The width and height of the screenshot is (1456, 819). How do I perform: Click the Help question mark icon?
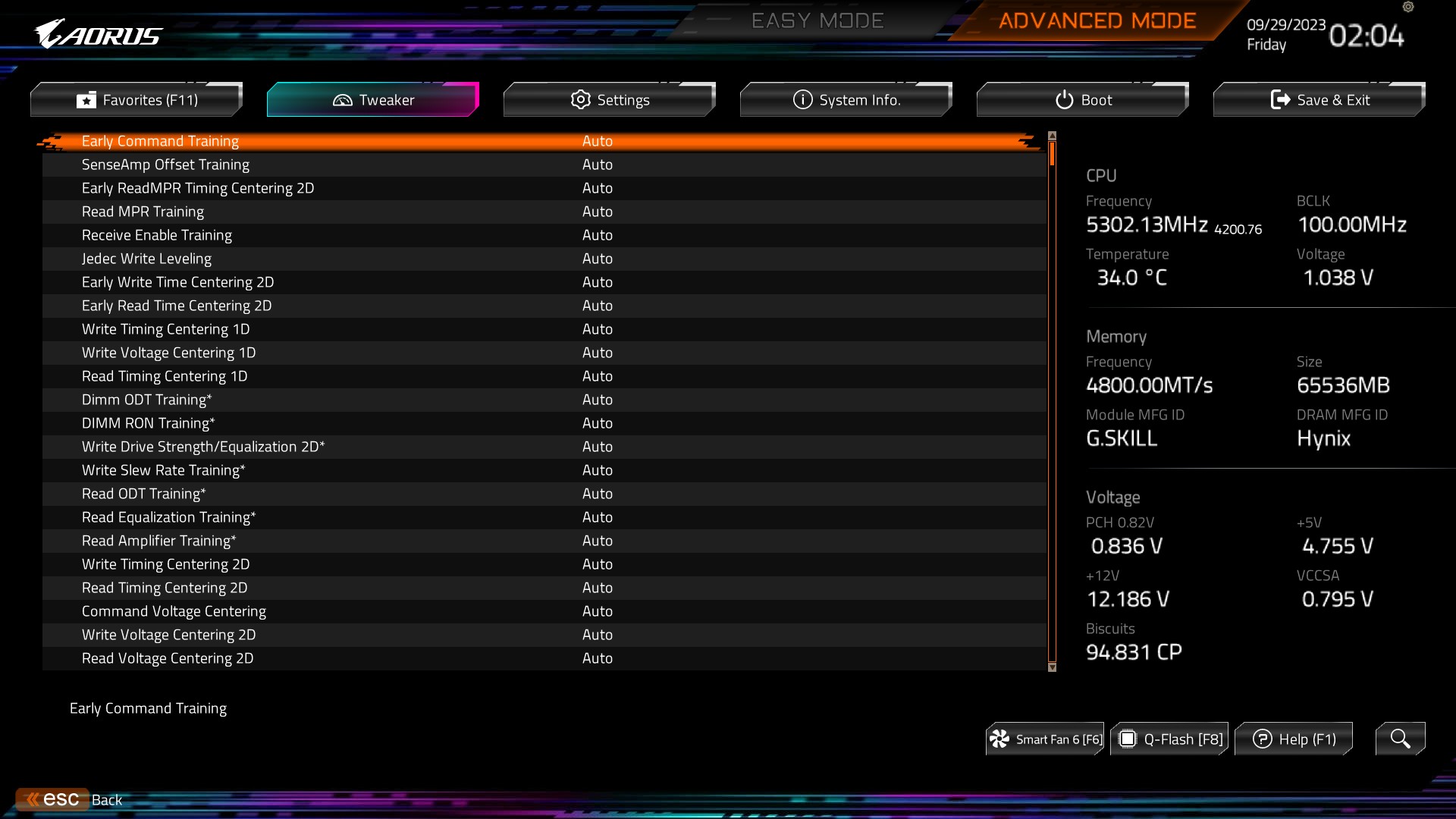(1262, 739)
